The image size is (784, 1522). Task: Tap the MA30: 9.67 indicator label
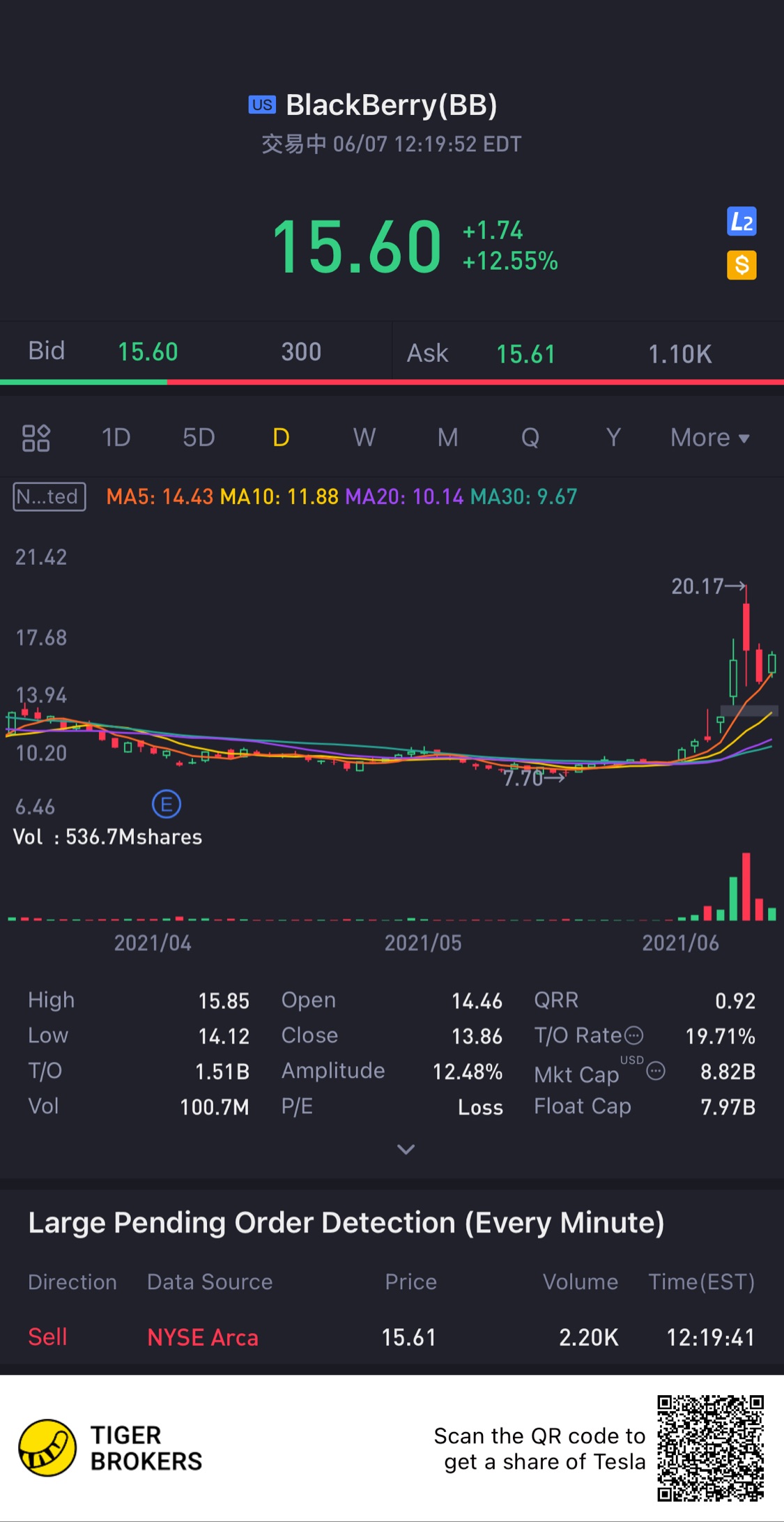point(524,496)
